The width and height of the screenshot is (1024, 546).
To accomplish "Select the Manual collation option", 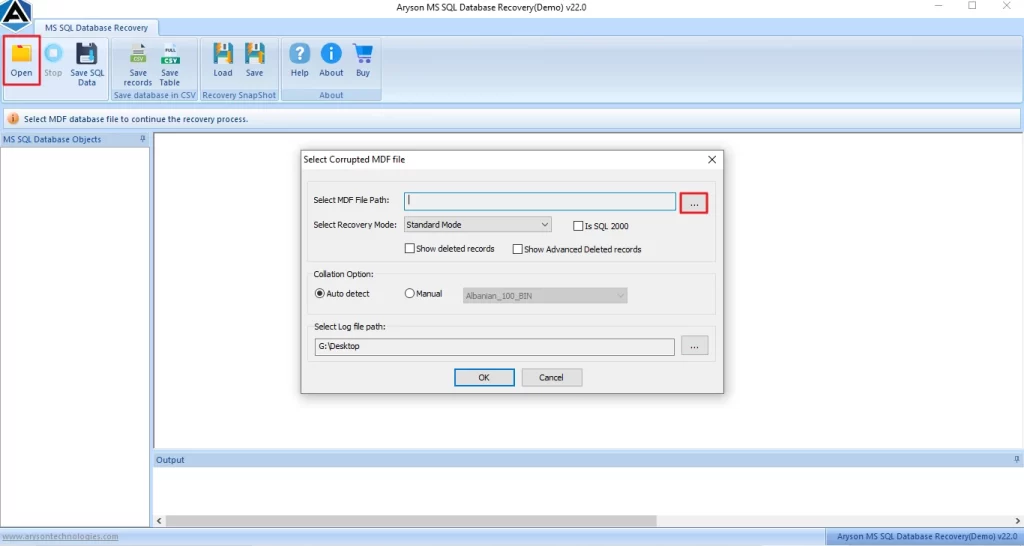I will tap(409, 294).
